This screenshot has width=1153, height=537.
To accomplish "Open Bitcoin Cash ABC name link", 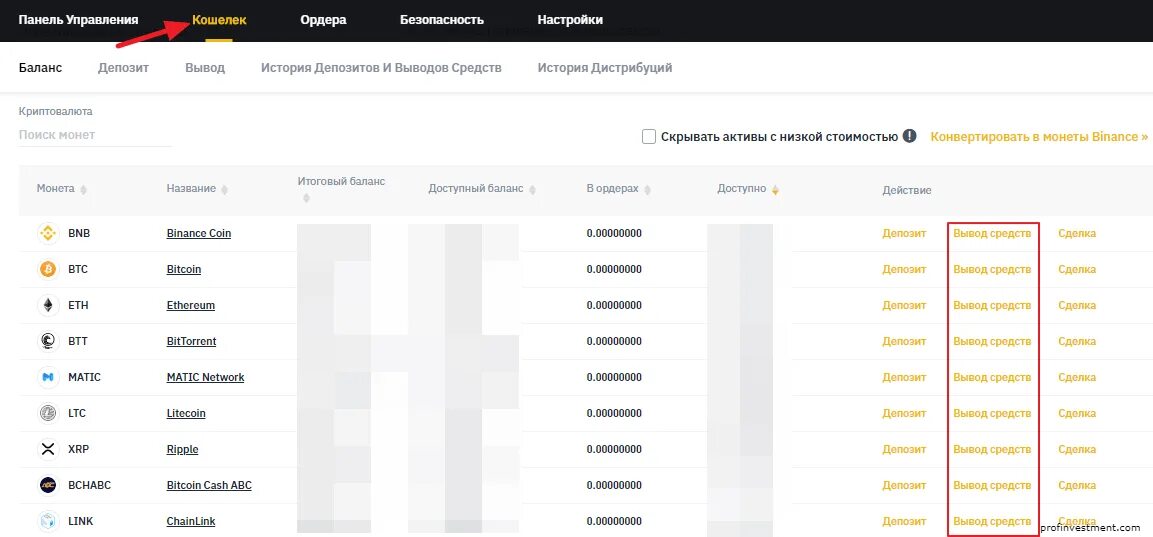I will click(209, 486).
